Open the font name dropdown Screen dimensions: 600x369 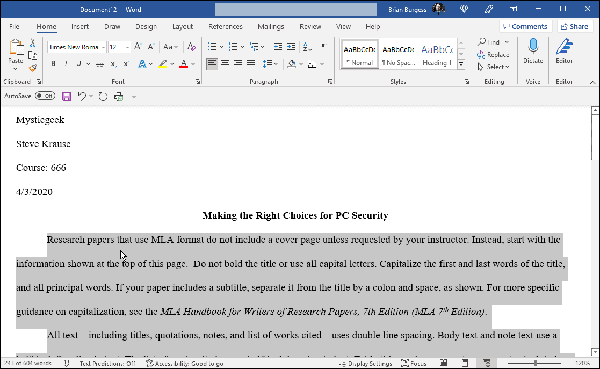pyautogui.click(x=103, y=47)
